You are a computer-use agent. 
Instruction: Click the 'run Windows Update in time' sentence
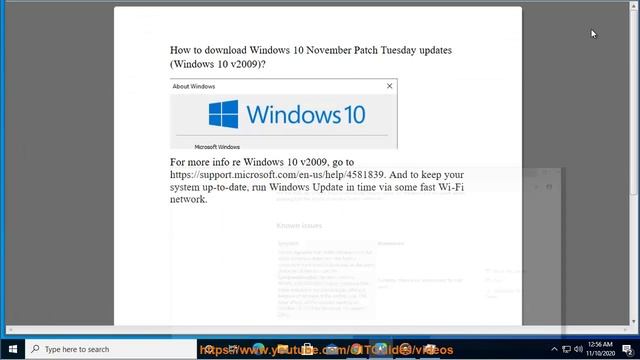point(313,187)
